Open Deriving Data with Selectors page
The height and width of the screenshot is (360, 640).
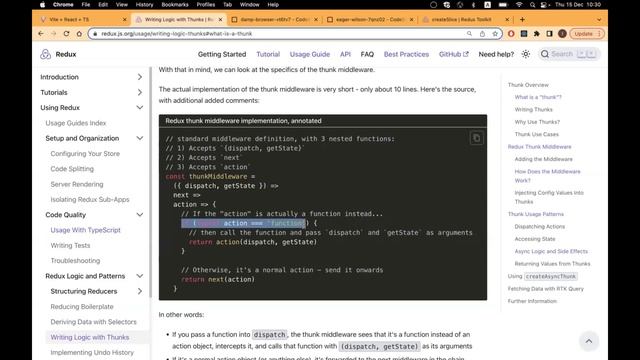[x=93, y=322]
